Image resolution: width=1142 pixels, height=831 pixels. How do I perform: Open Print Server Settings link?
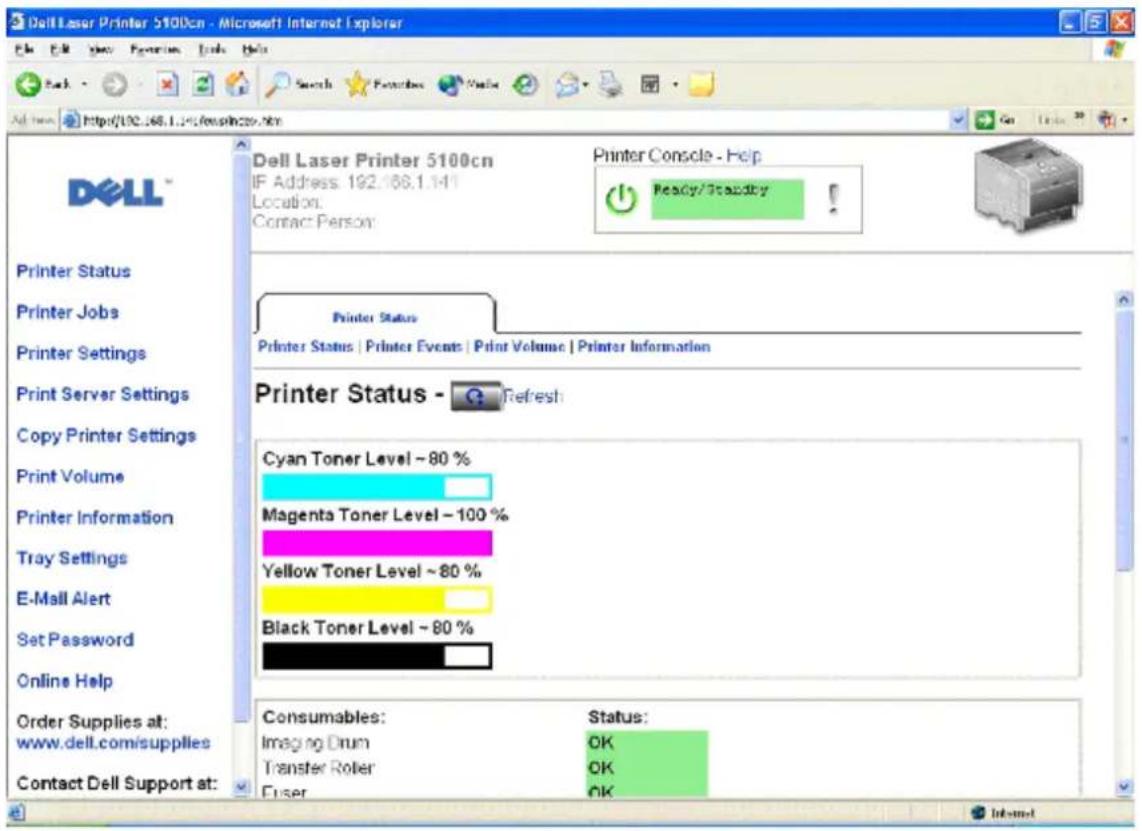tap(103, 394)
